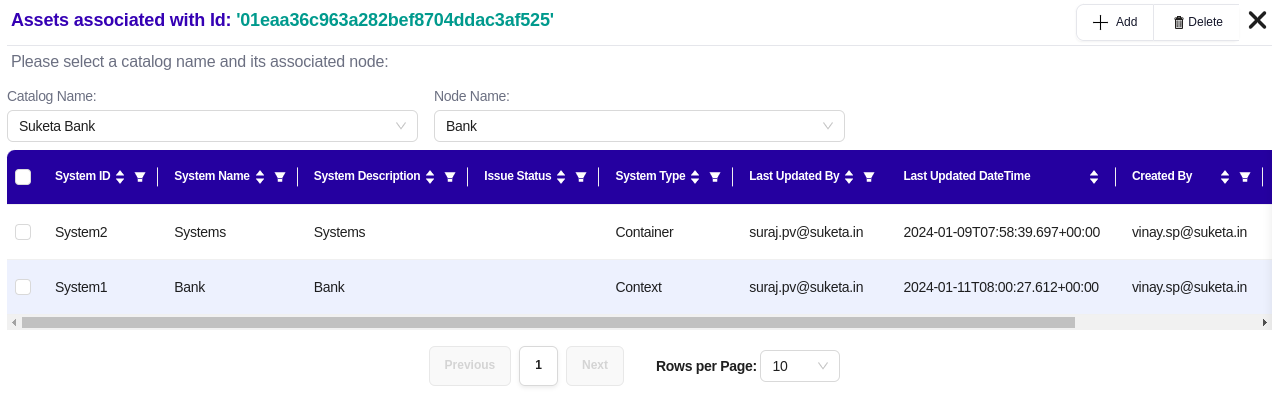
Task: Close the Assets panel with X
Action: (1258, 20)
